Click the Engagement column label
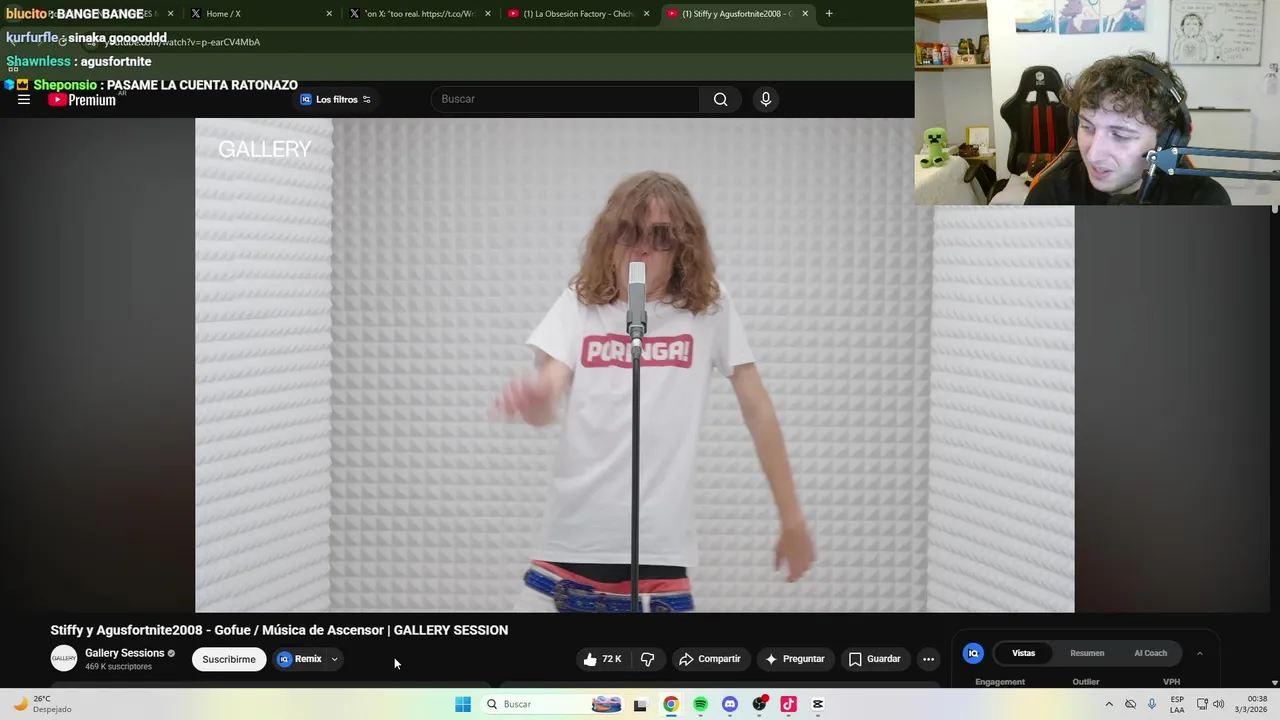This screenshot has height=720, width=1280. coord(1000,682)
